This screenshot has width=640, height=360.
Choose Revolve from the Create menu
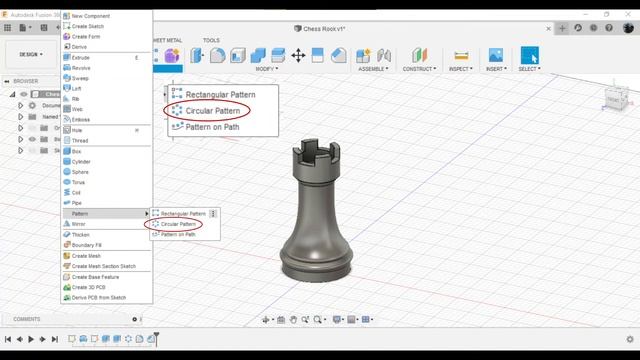tap(106, 68)
